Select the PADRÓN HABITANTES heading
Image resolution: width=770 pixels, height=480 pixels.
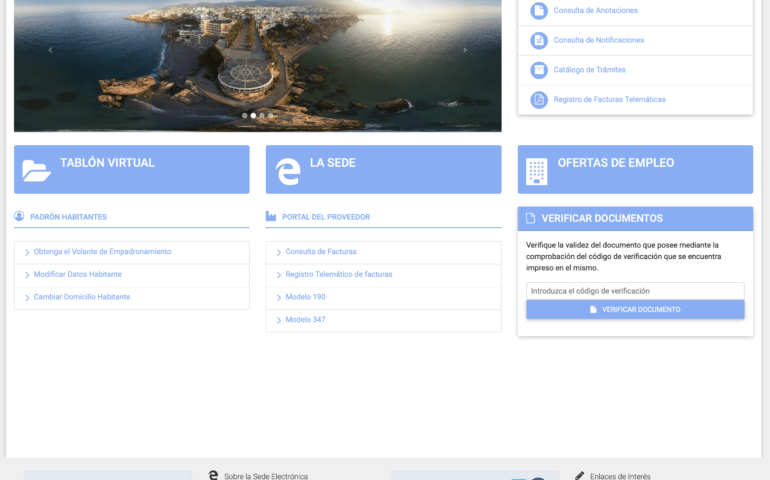coord(68,217)
